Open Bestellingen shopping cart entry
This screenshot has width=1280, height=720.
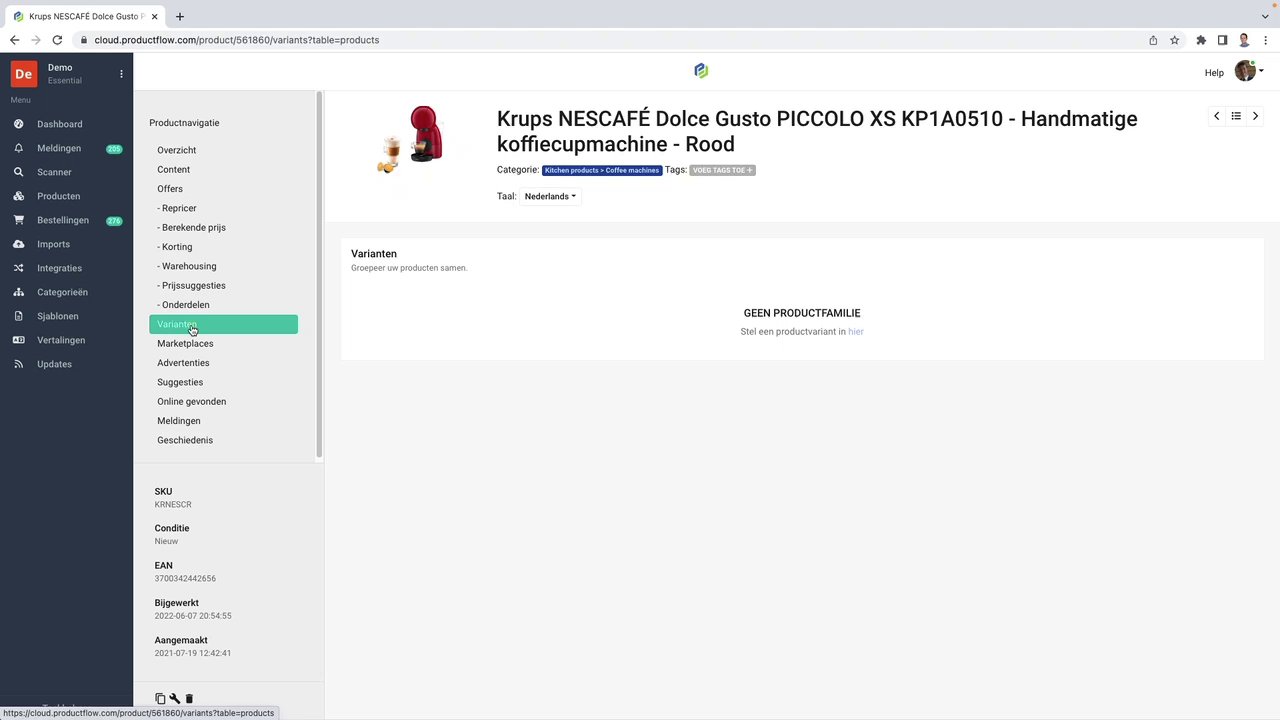pyautogui.click(x=62, y=220)
